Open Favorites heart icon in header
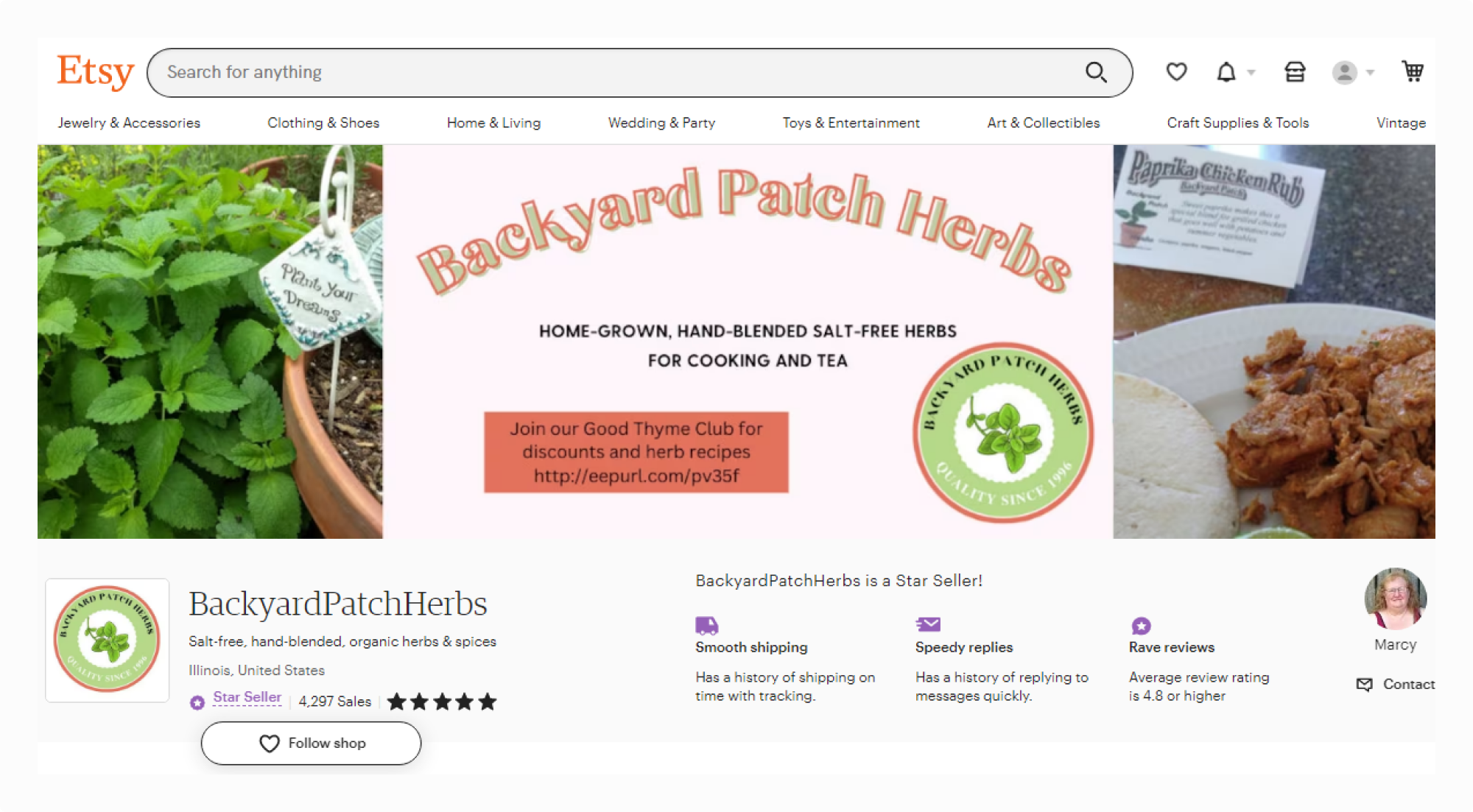The image size is (1473, 812). 1176,72
